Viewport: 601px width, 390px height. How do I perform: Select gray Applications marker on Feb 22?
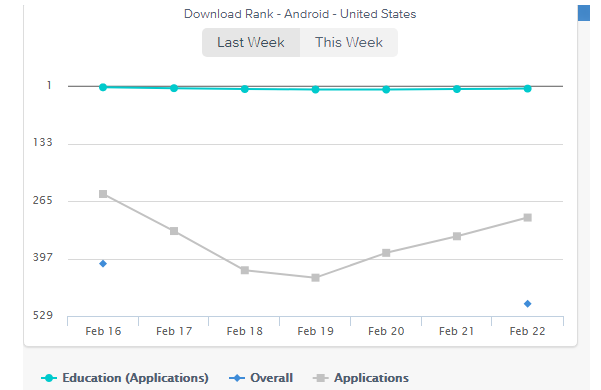[x=528, y=218]
